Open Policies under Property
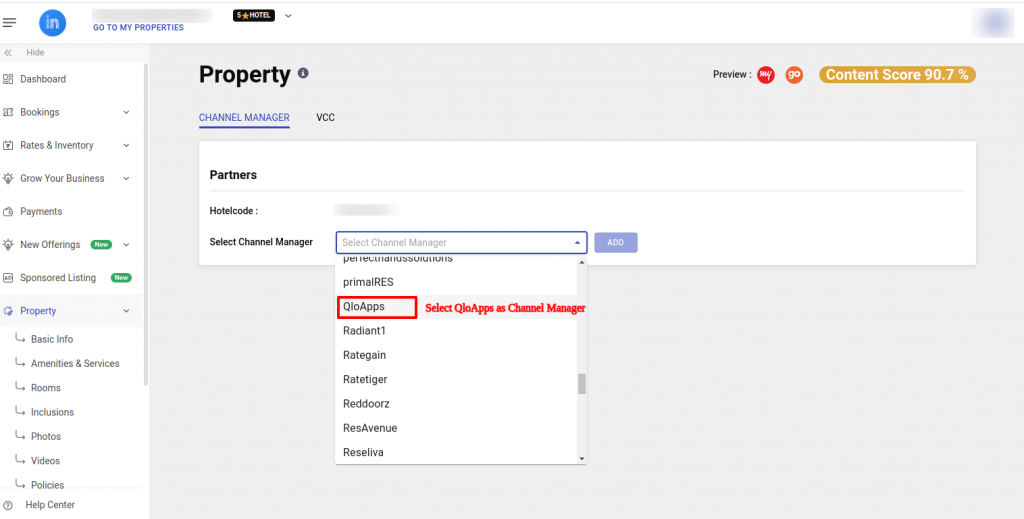 tap(47, 485)
